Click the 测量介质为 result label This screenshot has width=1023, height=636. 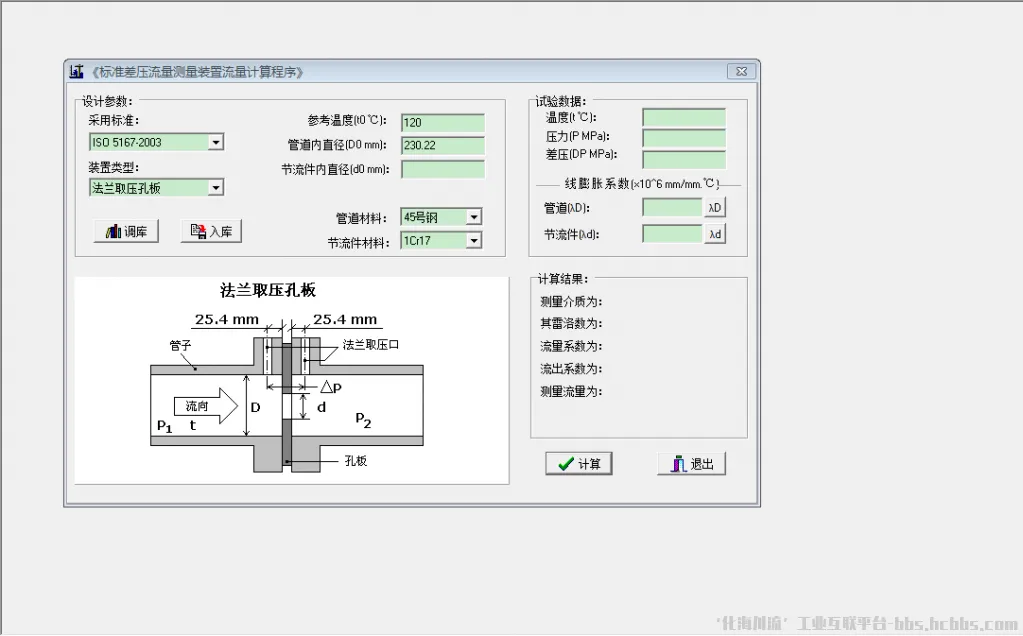pyautogui.click(x=571, y=301)
